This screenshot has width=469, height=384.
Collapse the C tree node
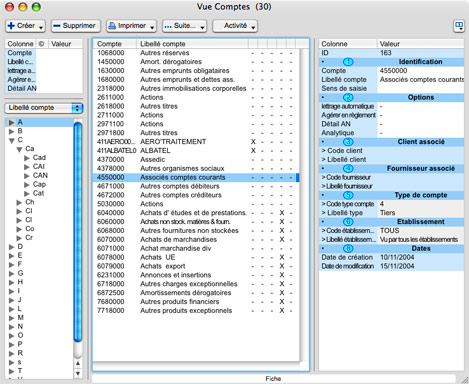pyautogui.click(x=12, y=140)
